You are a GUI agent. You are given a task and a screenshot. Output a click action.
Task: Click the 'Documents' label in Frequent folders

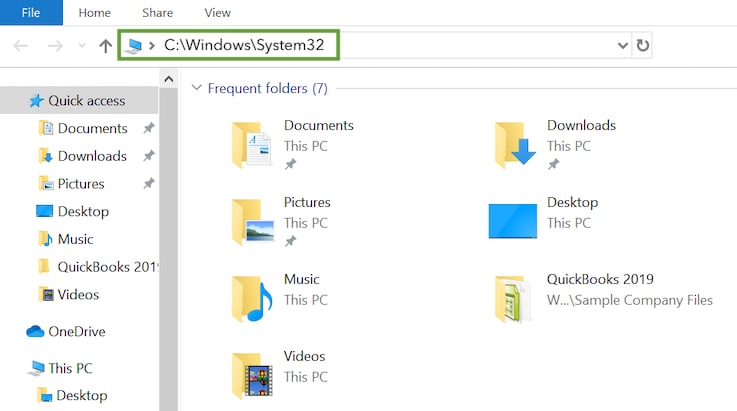point(319,126)
